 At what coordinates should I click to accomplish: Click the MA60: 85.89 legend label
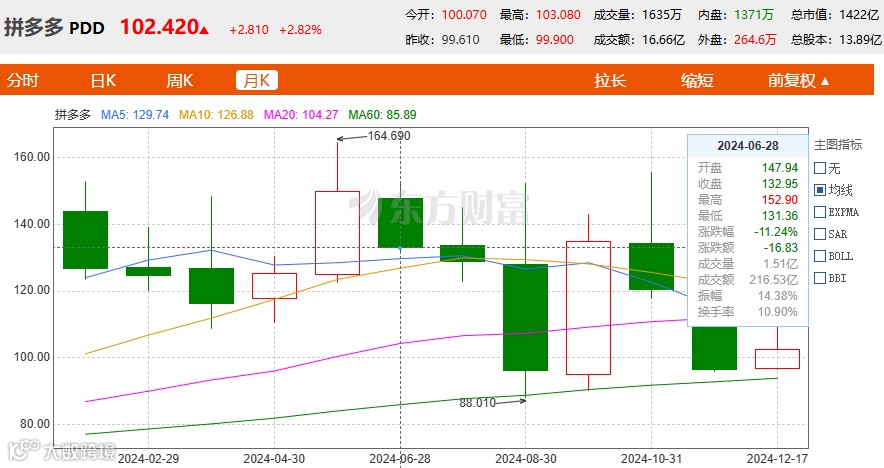382,115
